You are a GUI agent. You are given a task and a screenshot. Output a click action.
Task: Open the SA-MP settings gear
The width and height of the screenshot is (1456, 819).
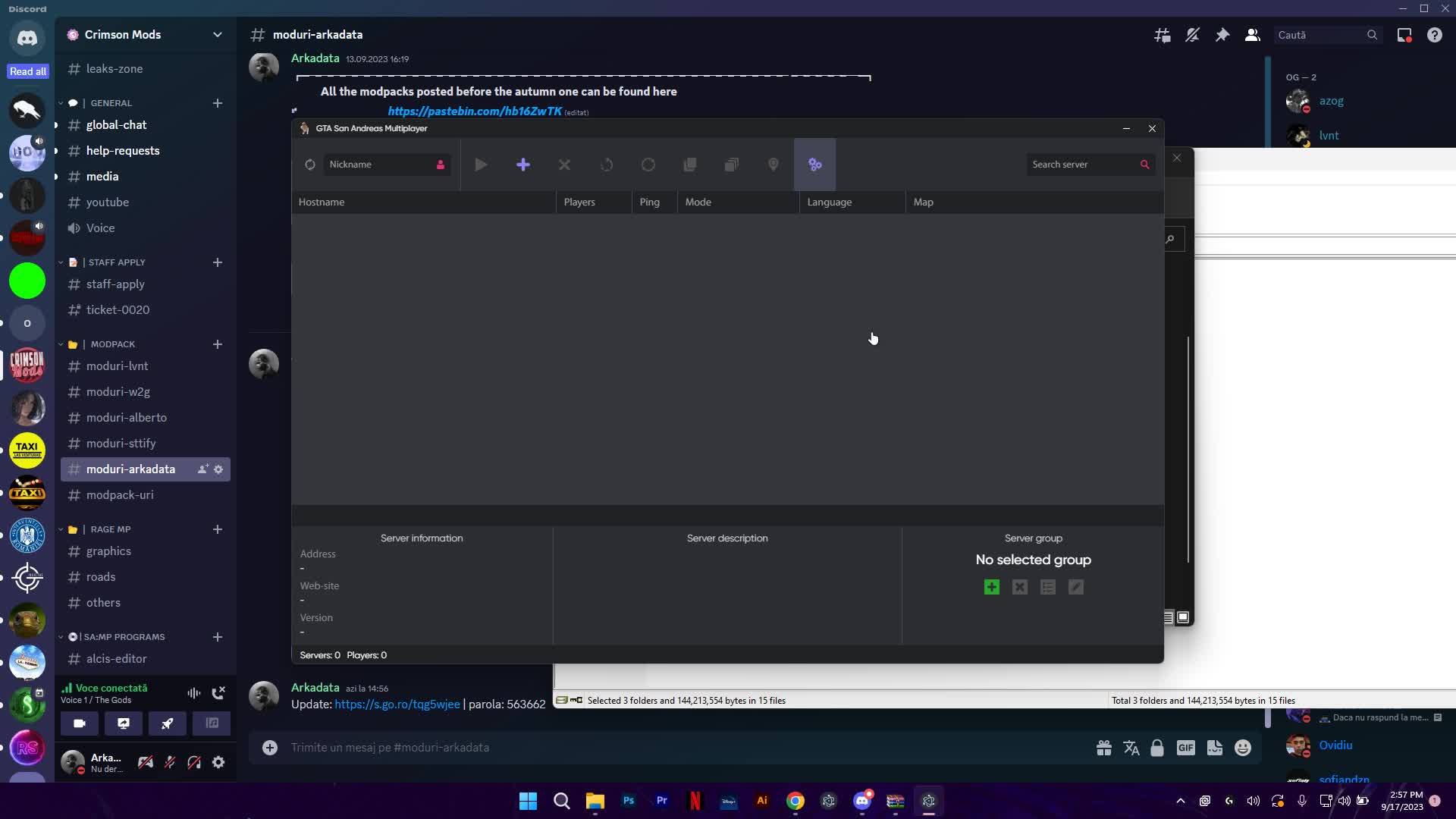815,165
